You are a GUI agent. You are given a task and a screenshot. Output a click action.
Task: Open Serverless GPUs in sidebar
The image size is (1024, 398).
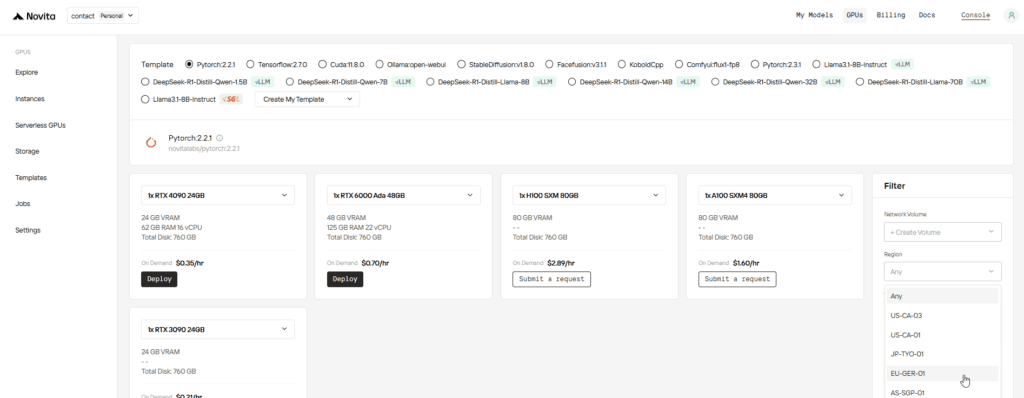point(40,125)
